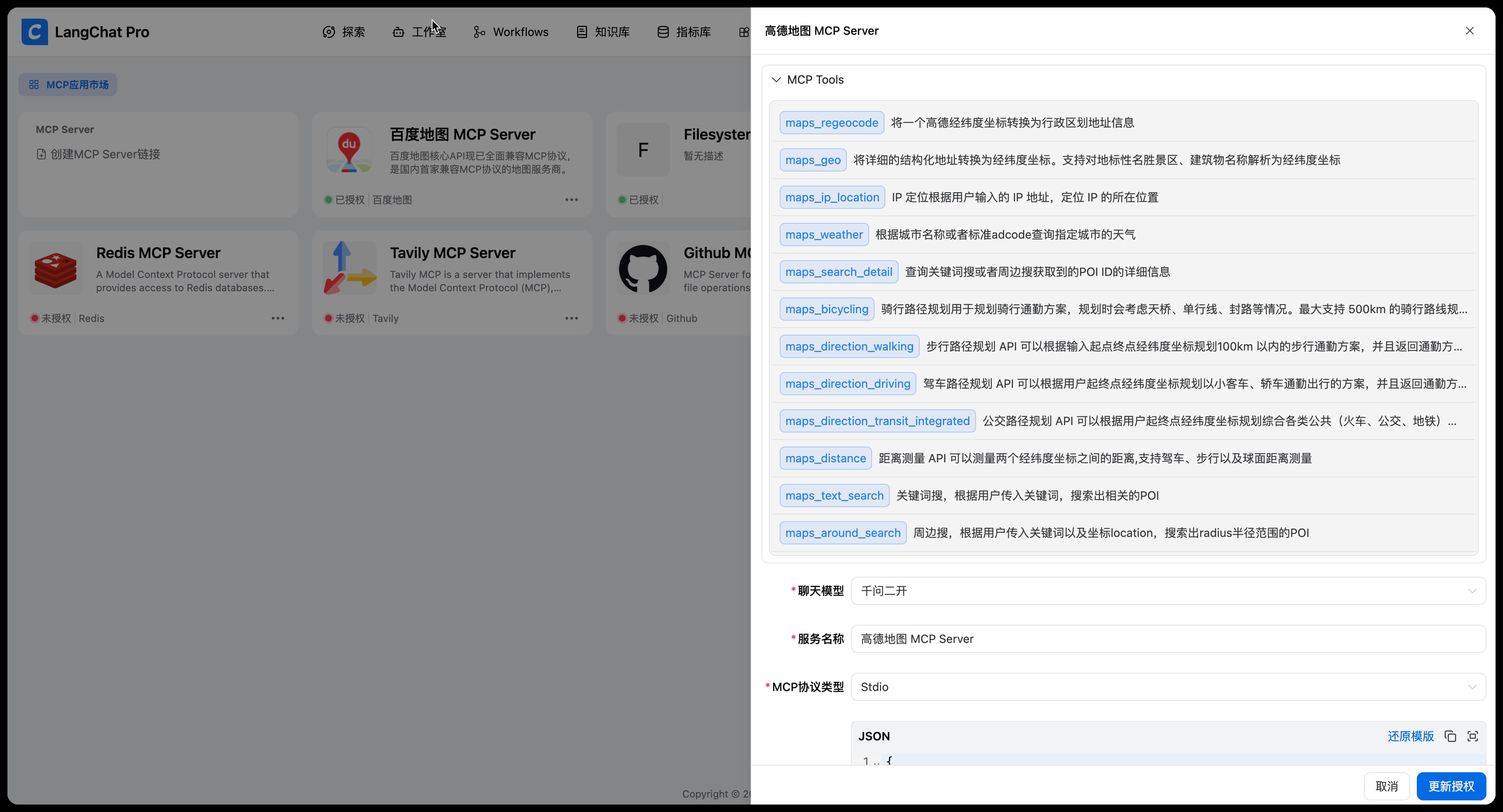Open more options on Redis card

point(278,318)
